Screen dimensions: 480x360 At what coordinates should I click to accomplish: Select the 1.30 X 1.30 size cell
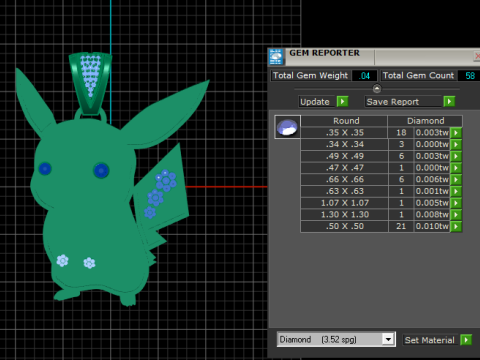tap(345, 215)
